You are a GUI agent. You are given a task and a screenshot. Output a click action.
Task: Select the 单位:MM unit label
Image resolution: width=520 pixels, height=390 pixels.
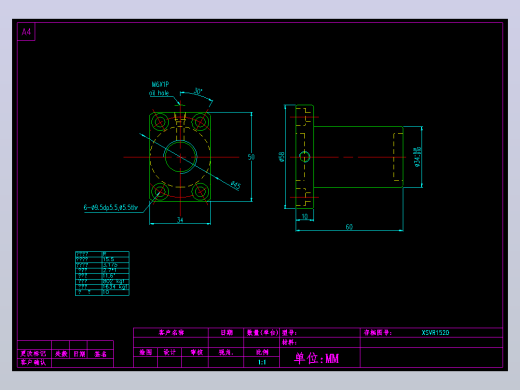click(x=316, y=358)
